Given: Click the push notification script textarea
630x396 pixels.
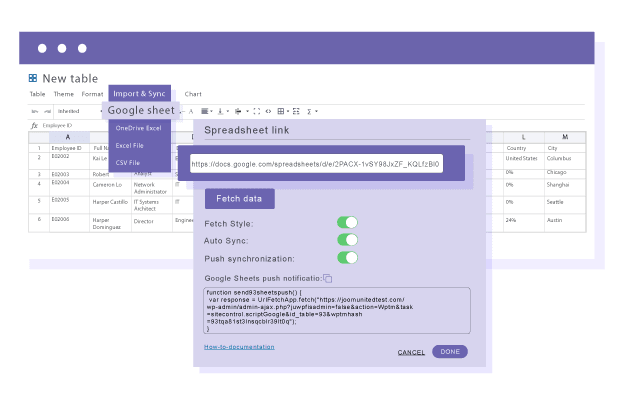Looking at the screenshot, I should click(x=337, y=310).
